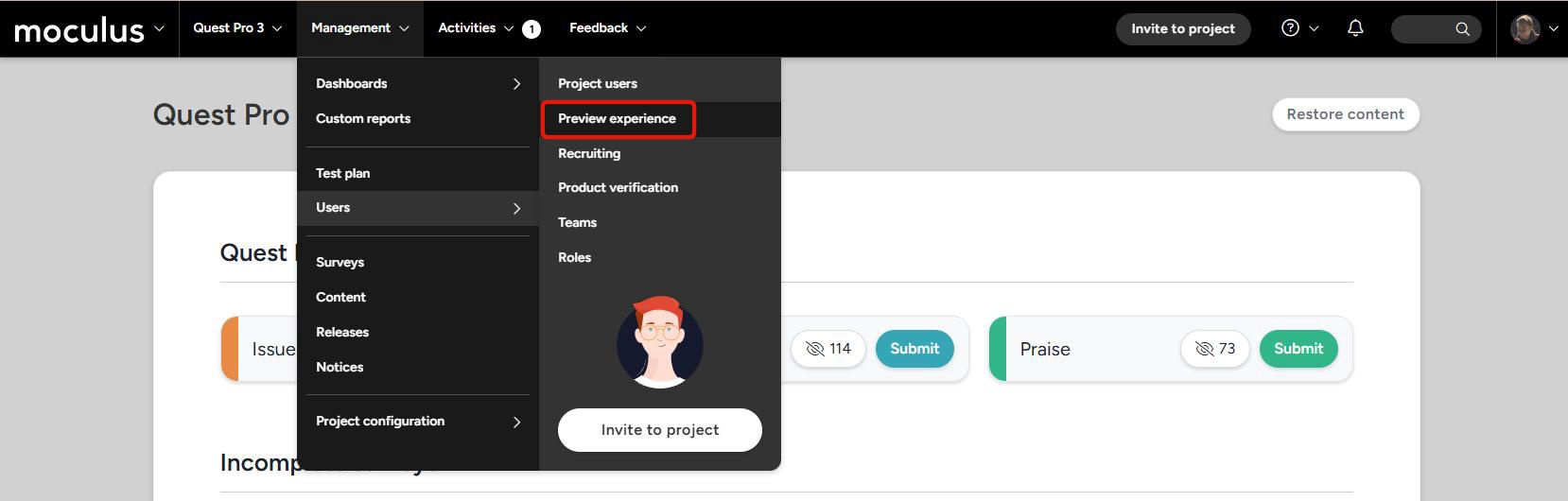Toggle the hidden count 114 pill
The height and width of the screenshot is (501, 1568).
pos(828,349)
